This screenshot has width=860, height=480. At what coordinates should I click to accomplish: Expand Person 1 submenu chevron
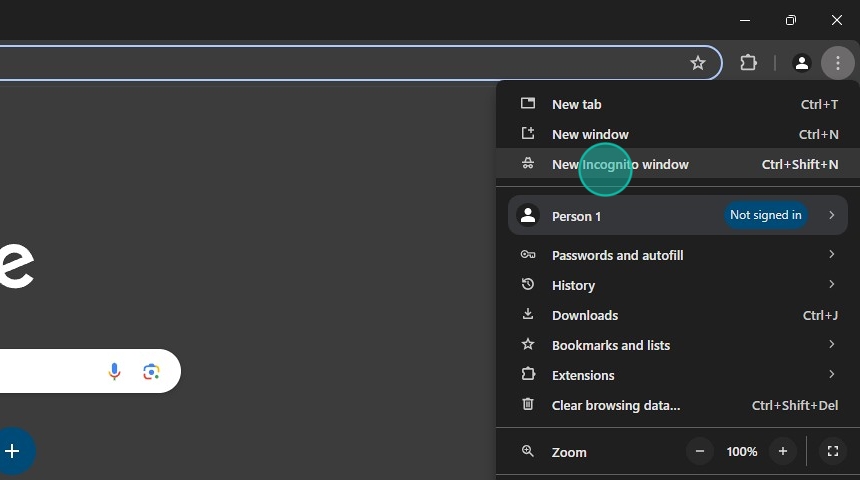coord(831,215)
